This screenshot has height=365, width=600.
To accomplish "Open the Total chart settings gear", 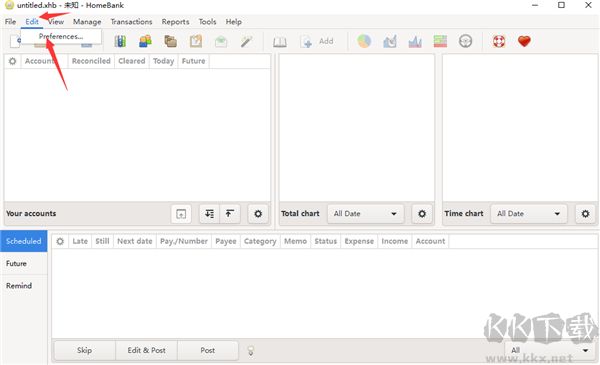I will pos(422,214).
